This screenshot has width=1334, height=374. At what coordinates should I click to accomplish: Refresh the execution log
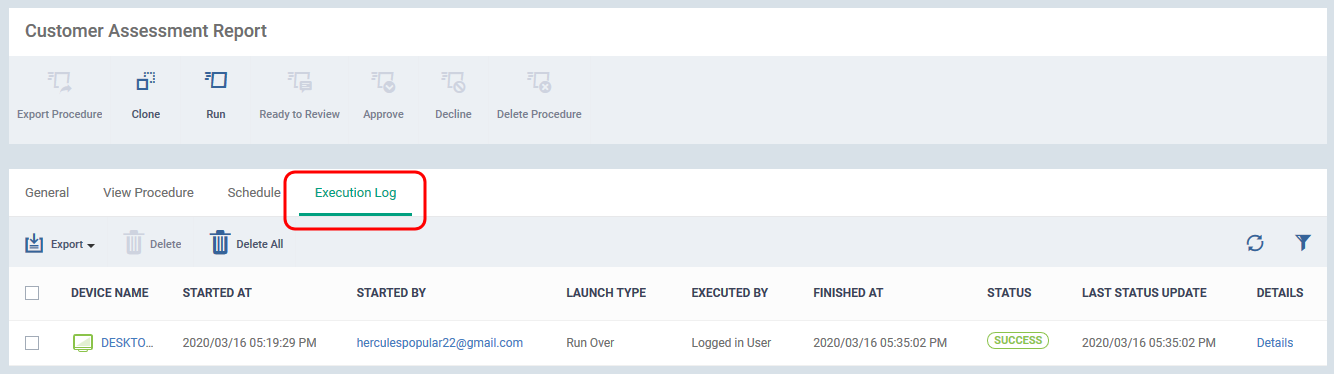[x=1255, y=243]
